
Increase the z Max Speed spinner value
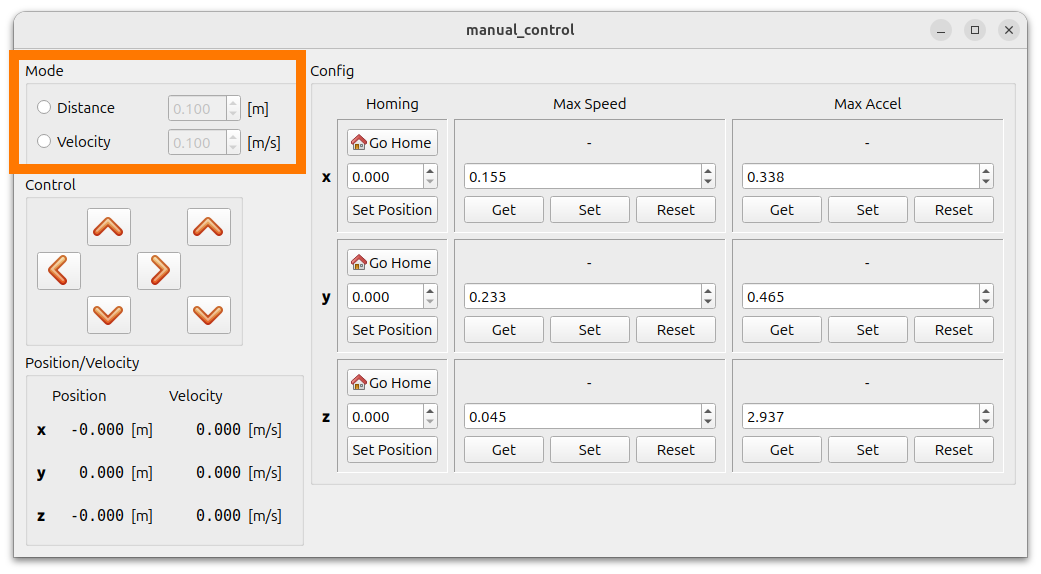[708, 411]
